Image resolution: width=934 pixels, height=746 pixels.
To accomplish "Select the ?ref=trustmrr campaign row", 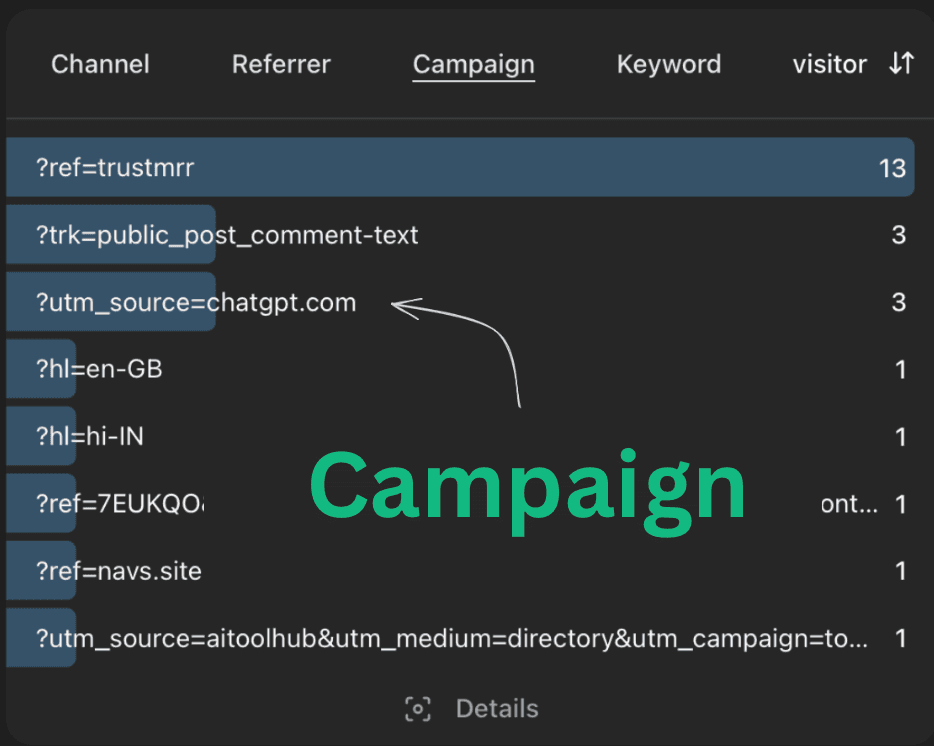I will click(460, 167).
